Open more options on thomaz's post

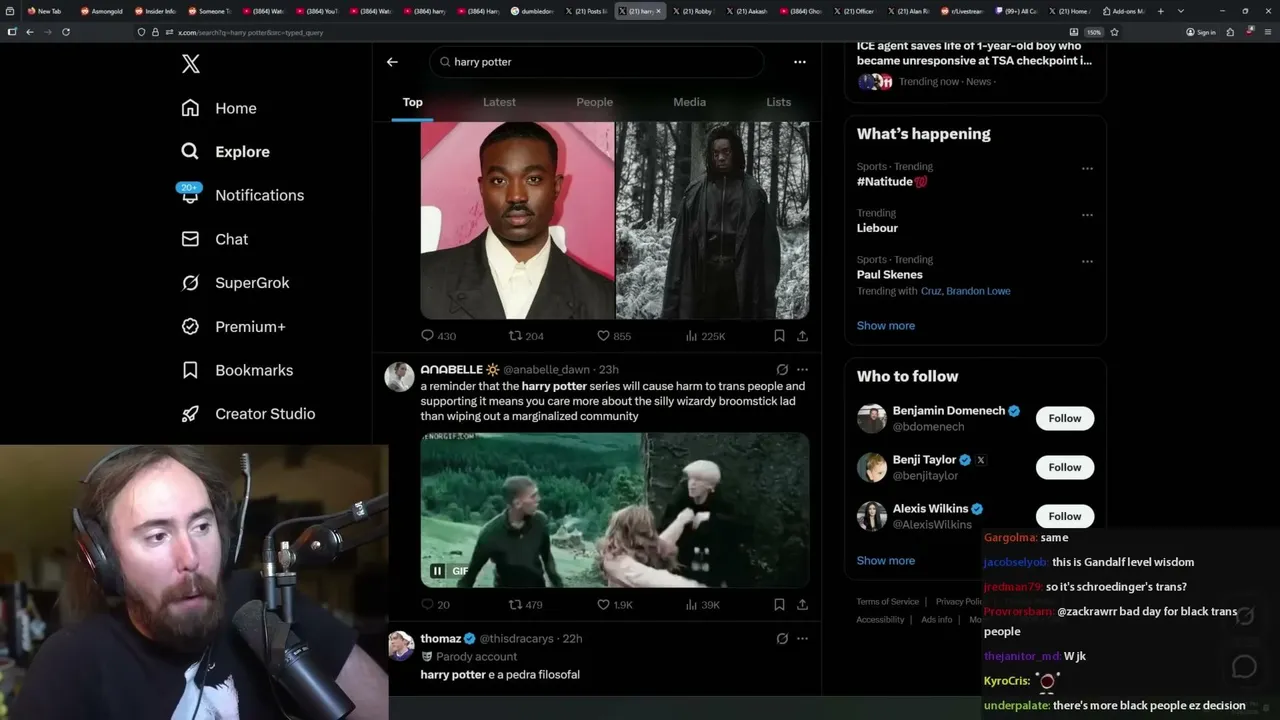[802, 638]
